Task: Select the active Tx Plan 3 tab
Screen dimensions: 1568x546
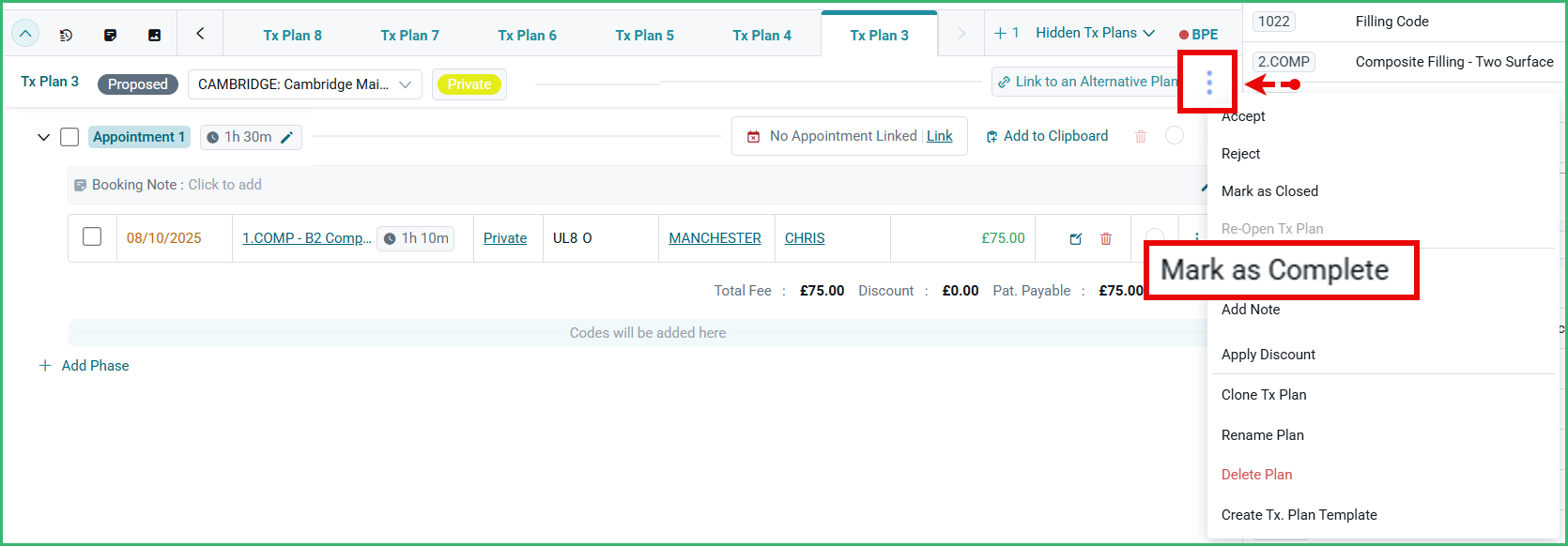Action: point(879,35)
